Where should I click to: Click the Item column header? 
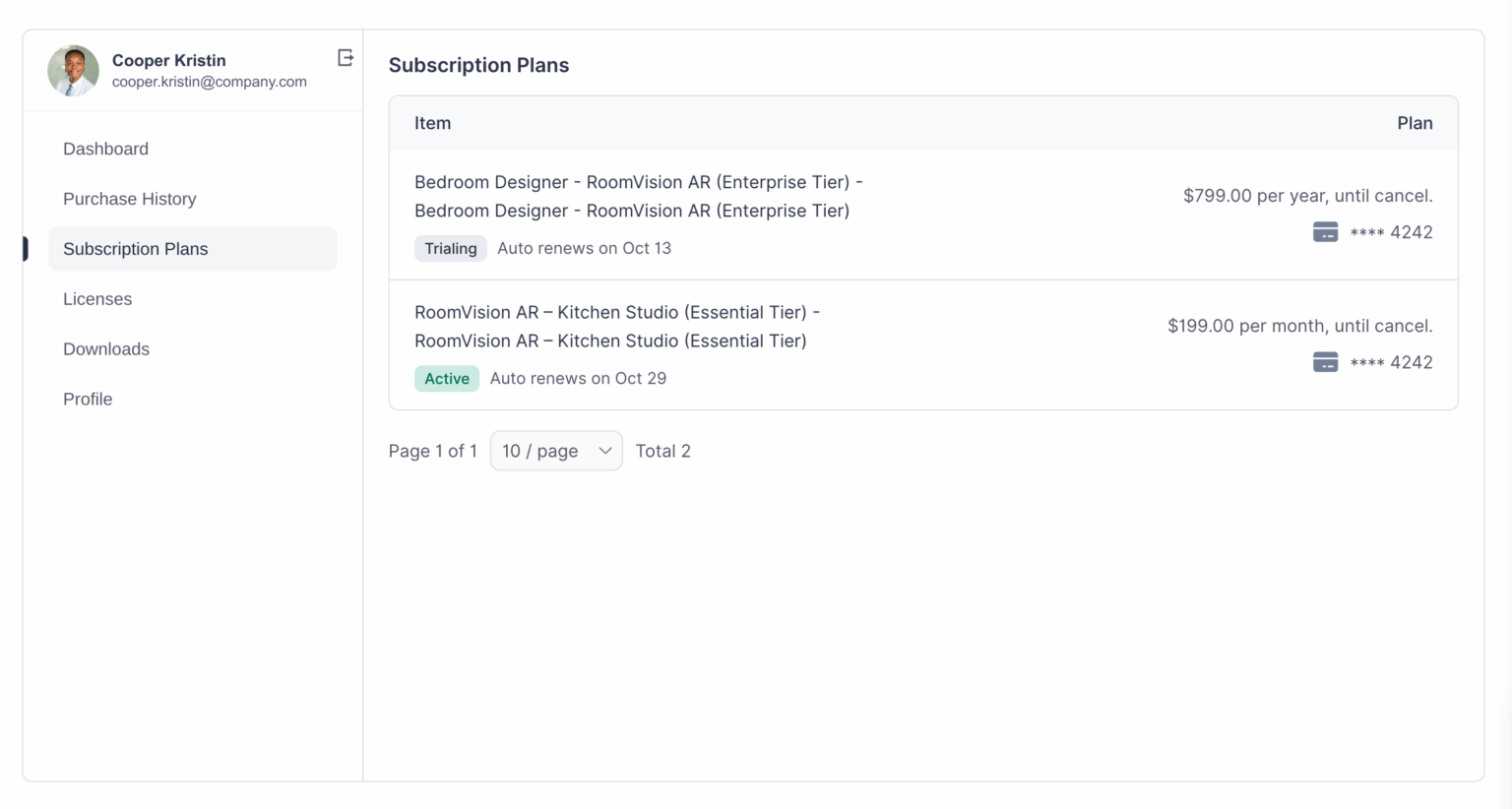433,123
